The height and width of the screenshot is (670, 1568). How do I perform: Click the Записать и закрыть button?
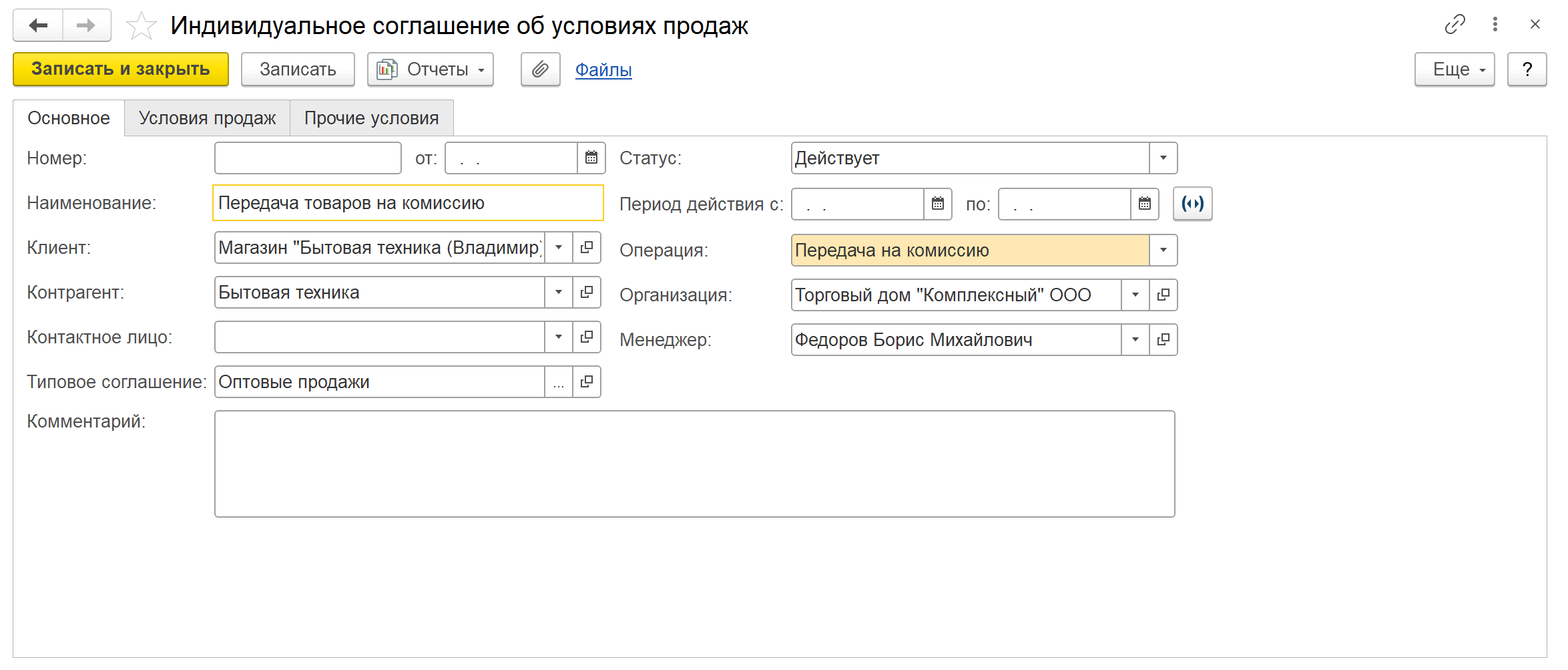(x=121, y=69)
